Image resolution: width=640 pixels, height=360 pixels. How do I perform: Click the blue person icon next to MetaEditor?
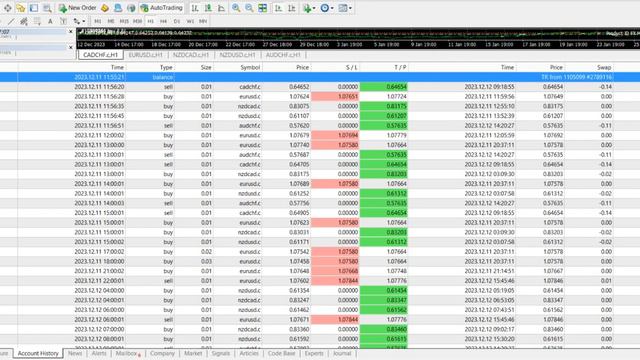118,8
